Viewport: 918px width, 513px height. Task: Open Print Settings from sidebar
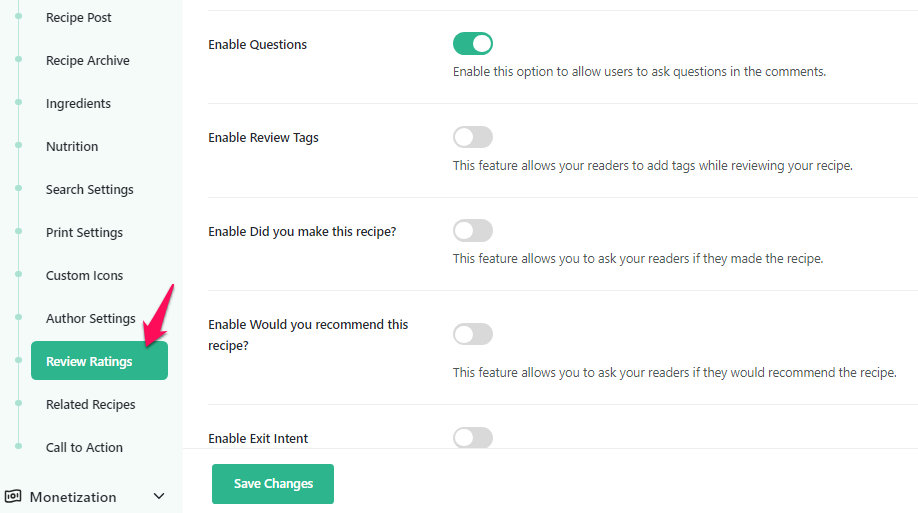click(84, 233)
